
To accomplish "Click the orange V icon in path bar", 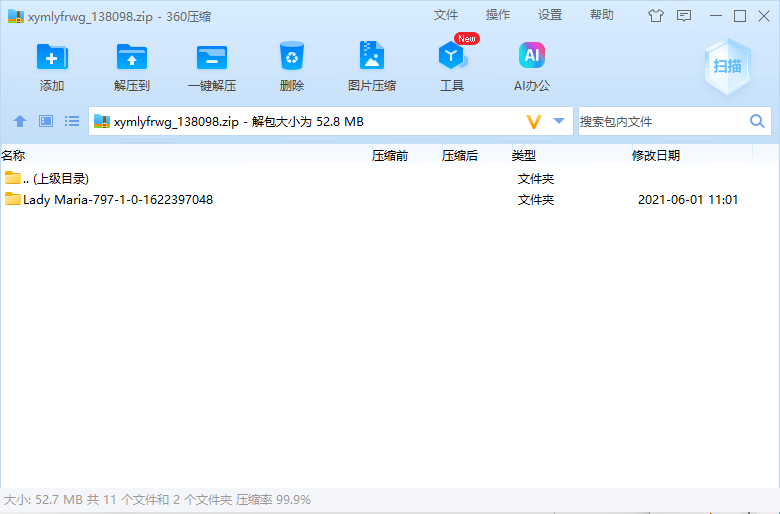I will [534, 121].
